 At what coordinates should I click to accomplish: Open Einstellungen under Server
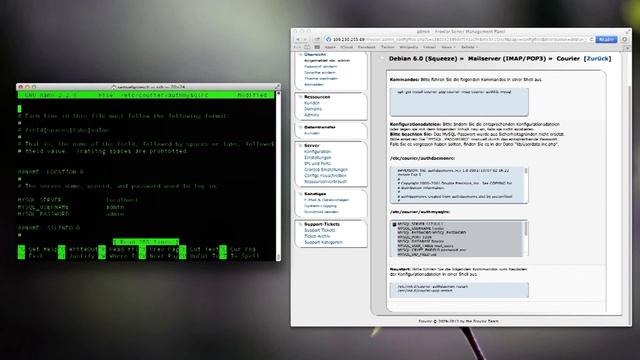(318, 158)
